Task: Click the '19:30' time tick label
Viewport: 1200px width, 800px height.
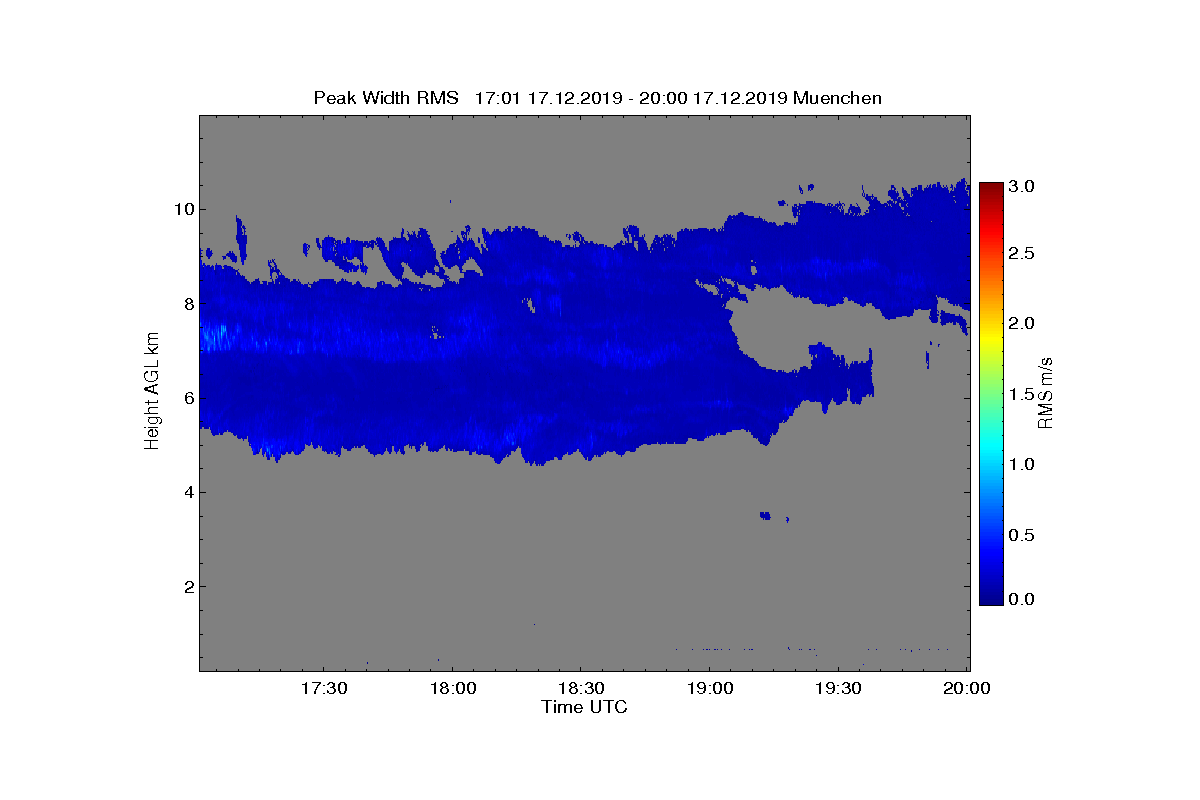Action: click(x=838, y=688)
